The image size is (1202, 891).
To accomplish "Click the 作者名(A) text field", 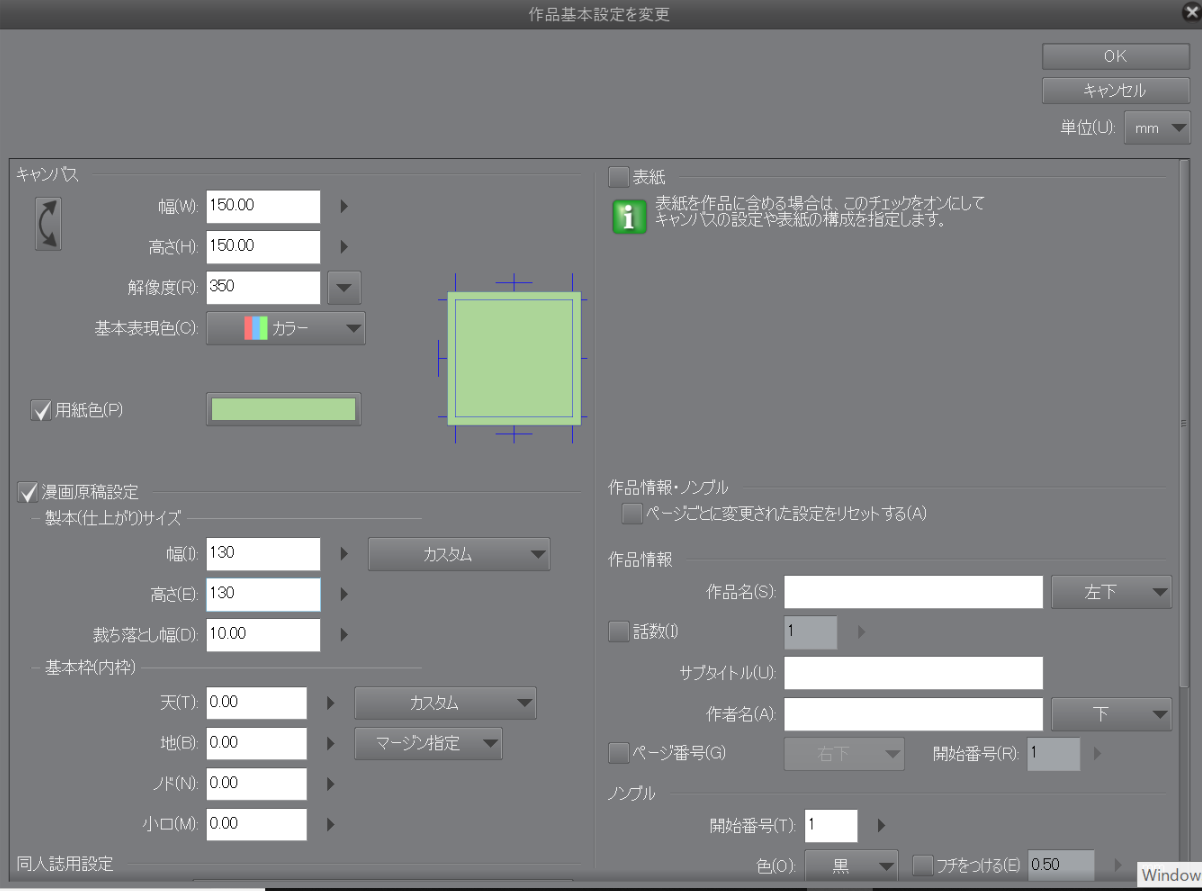I will click(913, 714).
